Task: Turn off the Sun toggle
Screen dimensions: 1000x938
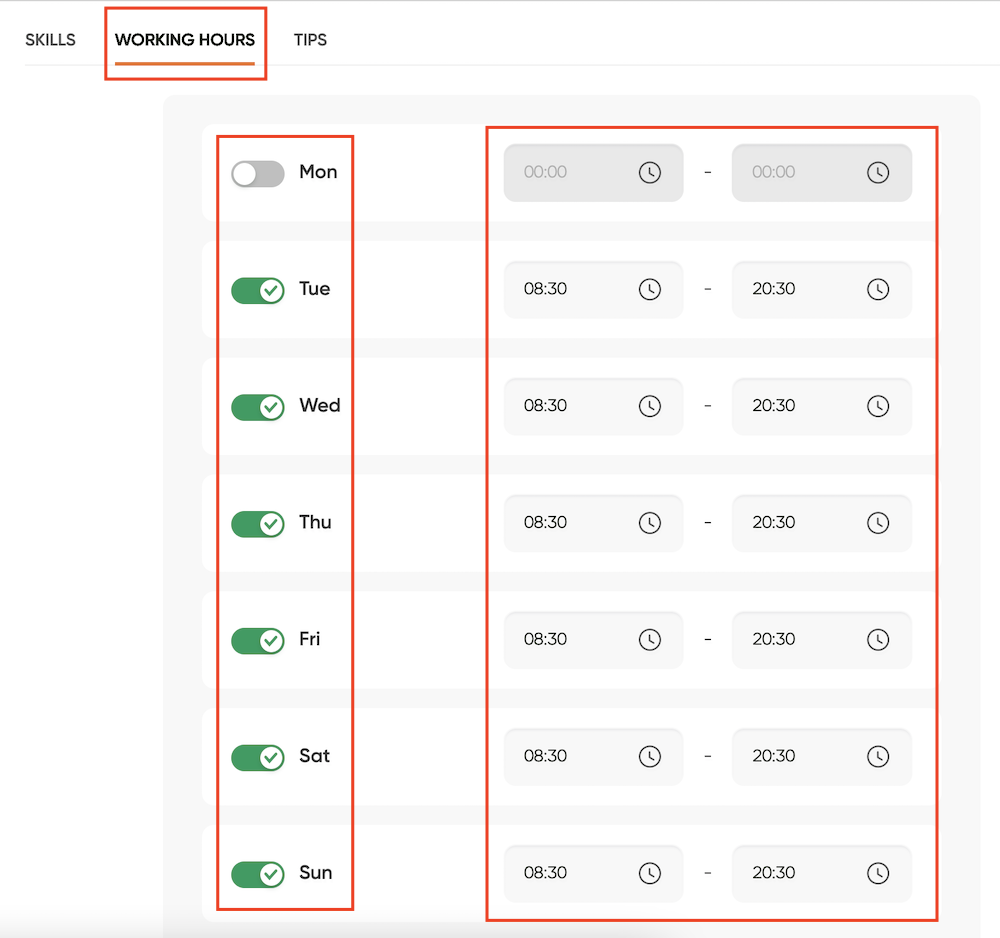Action: click(x=258, y=874)
